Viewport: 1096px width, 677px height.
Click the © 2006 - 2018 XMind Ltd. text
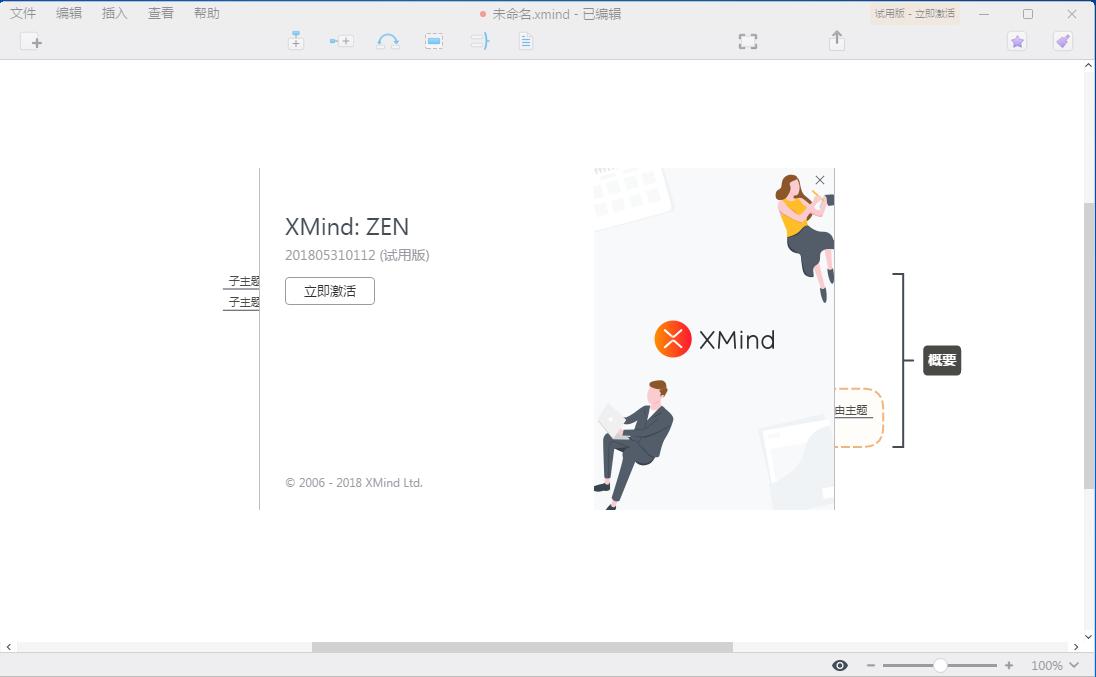tap(354, 483)
